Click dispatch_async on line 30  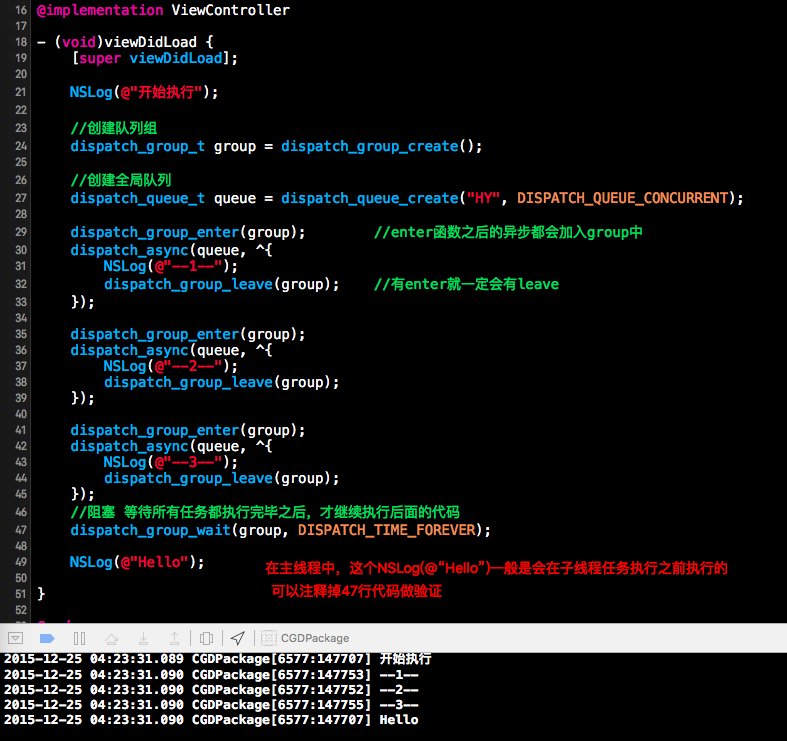[x=129, y=250]
